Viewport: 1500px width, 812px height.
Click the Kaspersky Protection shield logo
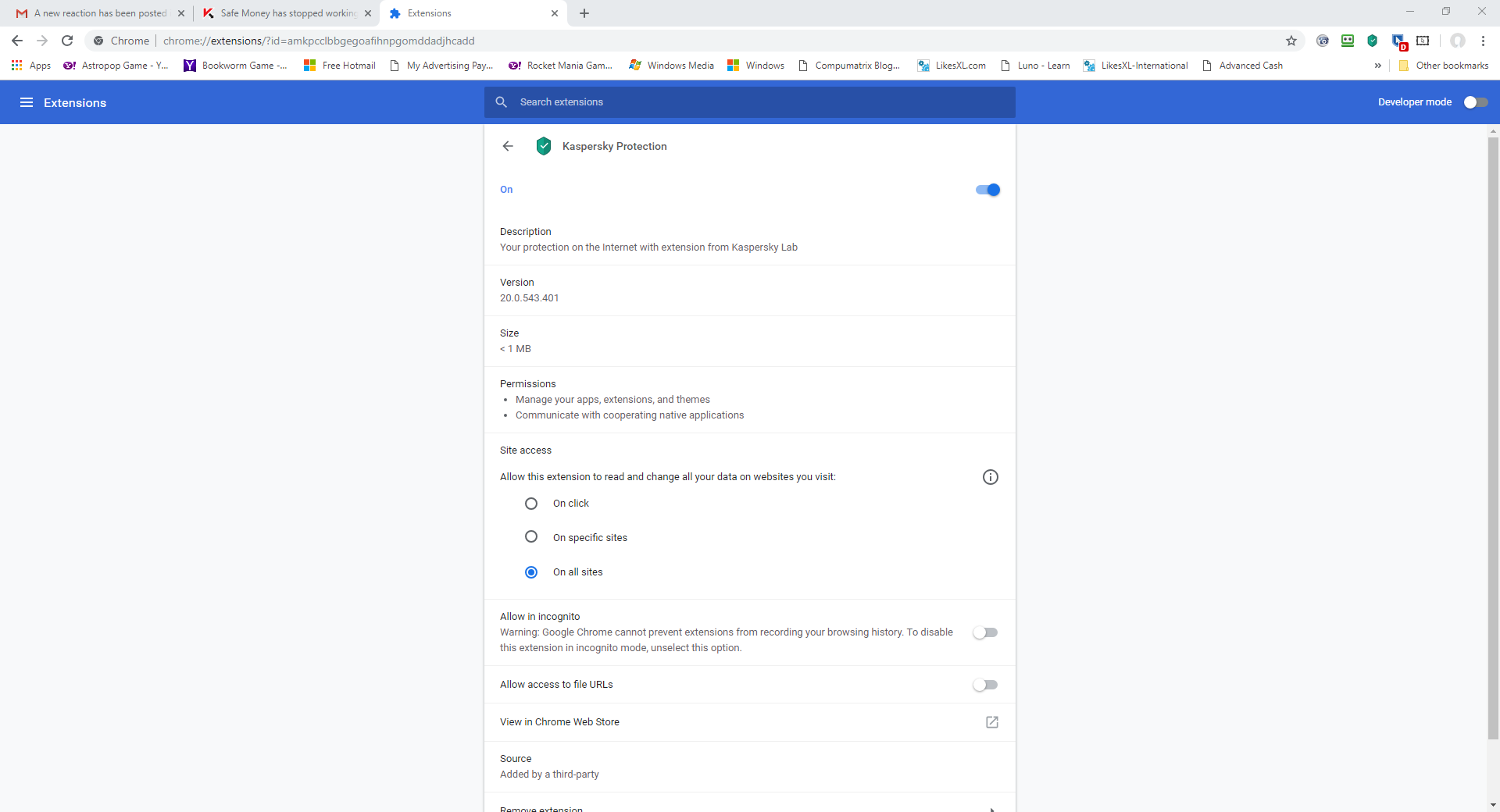pos(544,146)
